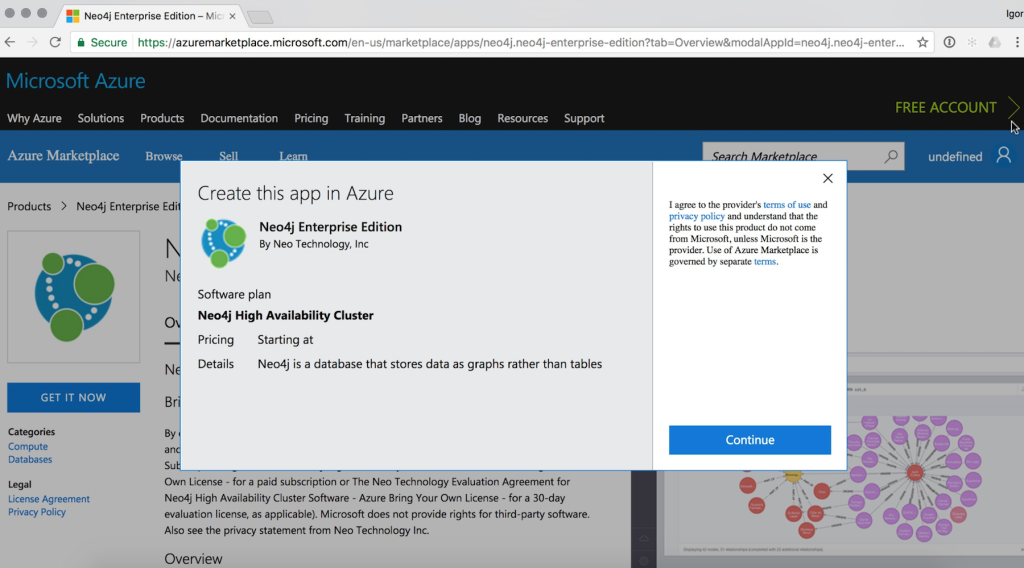This screenshot has width=1024, height=568.
Task: Click the Azure Marketplace heading link
Action: (63, 155)
